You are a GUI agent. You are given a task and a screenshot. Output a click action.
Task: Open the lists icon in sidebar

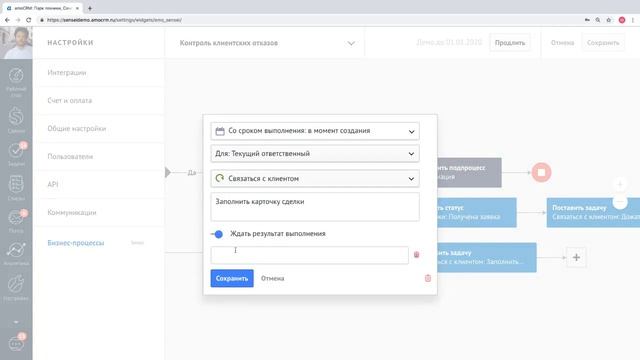click(16, 184)
